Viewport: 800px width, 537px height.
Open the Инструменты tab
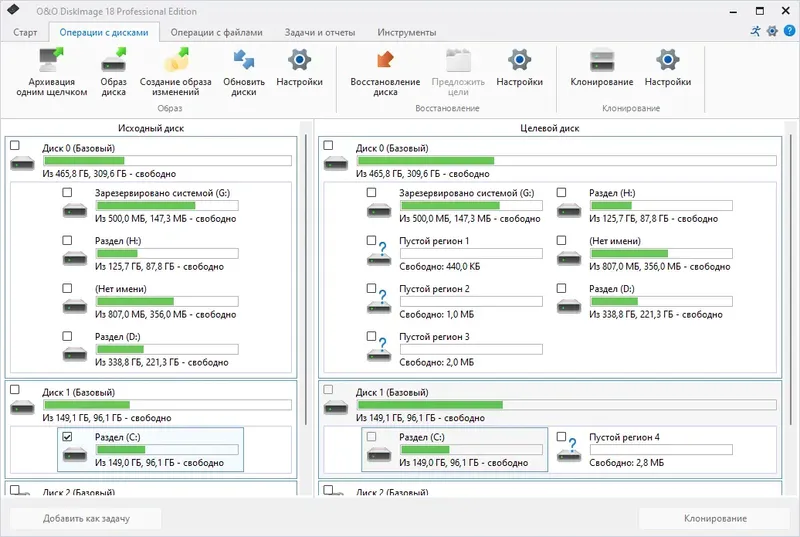click(x=407, y=32)
